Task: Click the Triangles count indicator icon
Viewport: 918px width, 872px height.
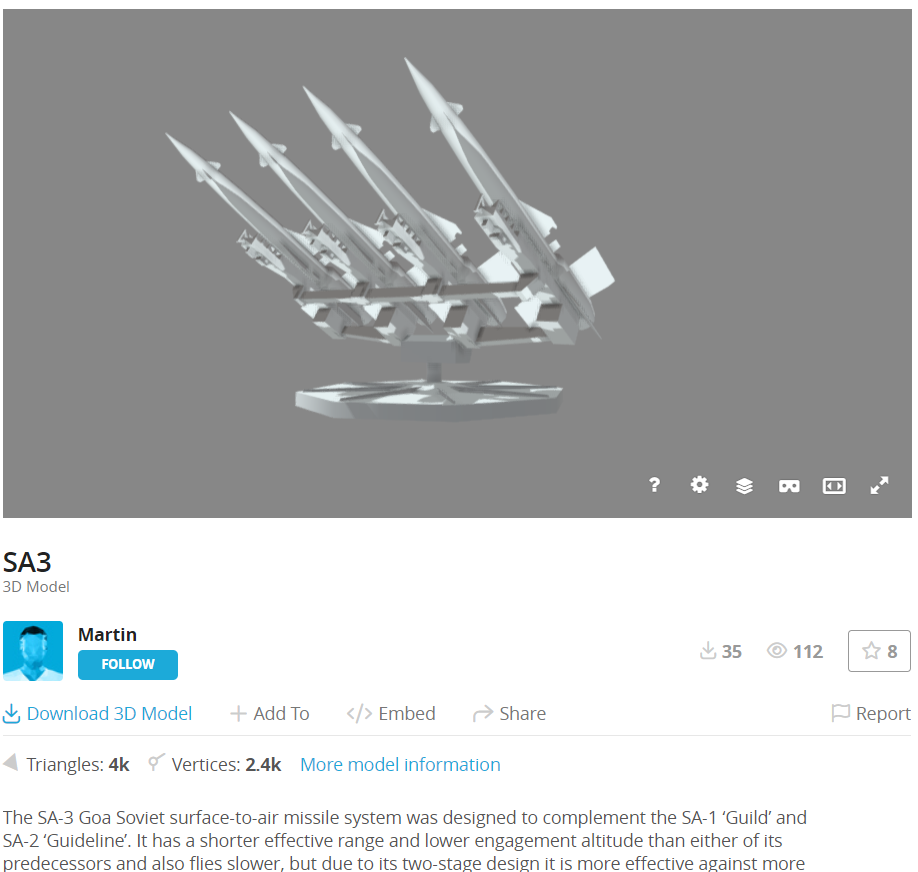Action: tap(10, 762)
